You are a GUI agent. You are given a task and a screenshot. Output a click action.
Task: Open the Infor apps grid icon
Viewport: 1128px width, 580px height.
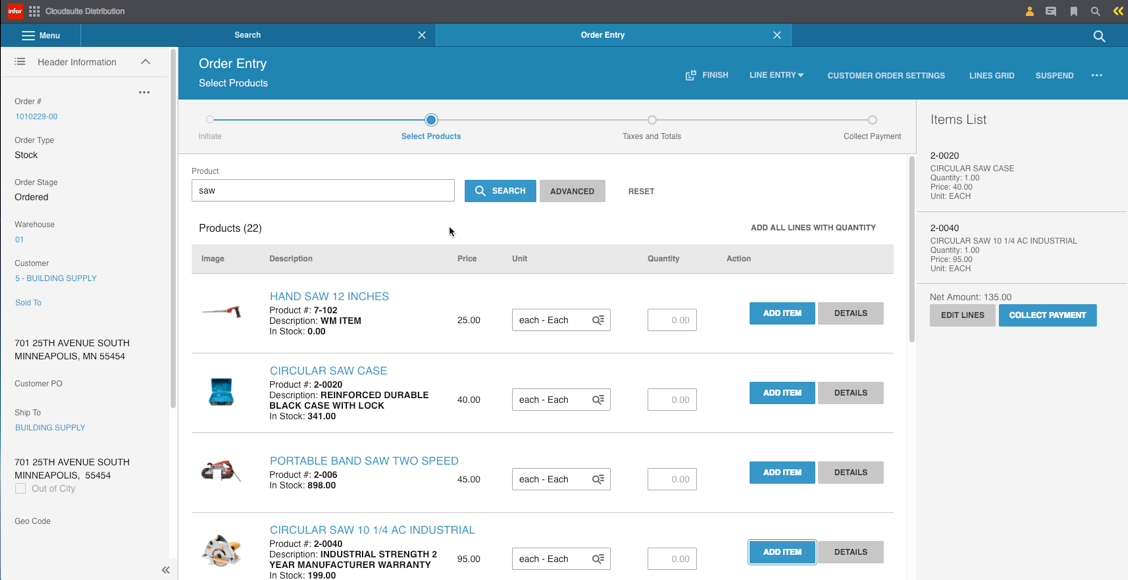pyautogui.click(x=34, y=11)
